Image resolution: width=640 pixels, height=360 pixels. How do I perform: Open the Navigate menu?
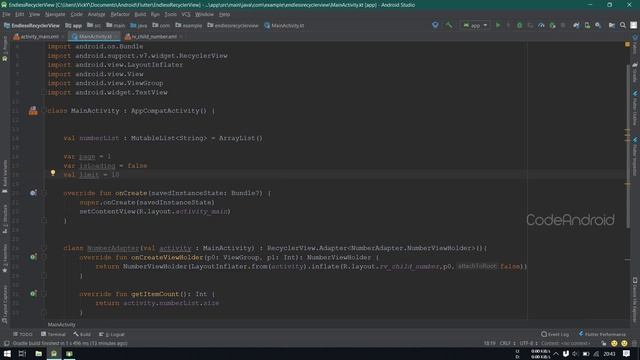(55, 14)
